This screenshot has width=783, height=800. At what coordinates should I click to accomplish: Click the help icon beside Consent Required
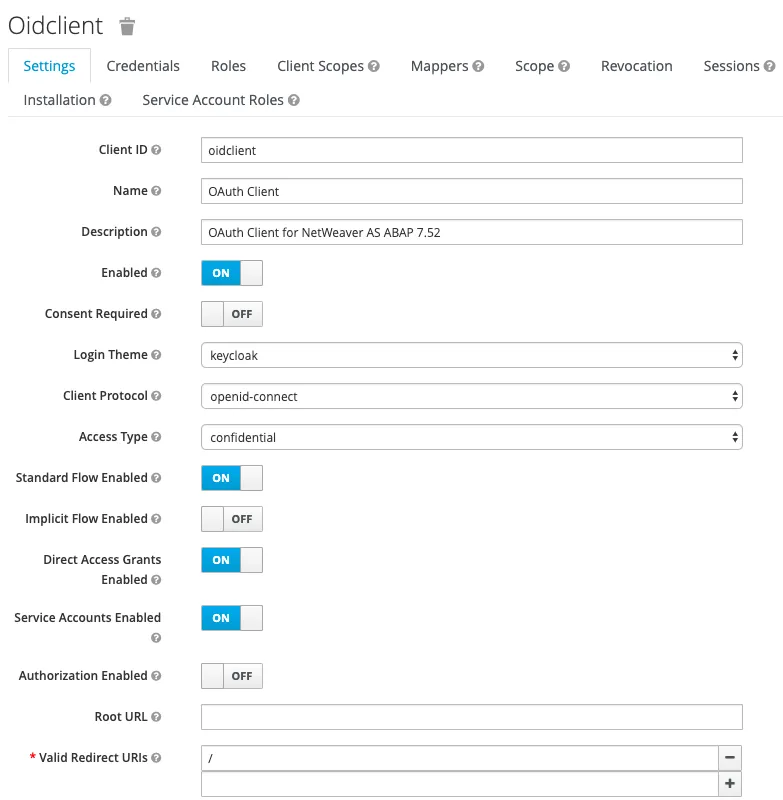[156, 314]
